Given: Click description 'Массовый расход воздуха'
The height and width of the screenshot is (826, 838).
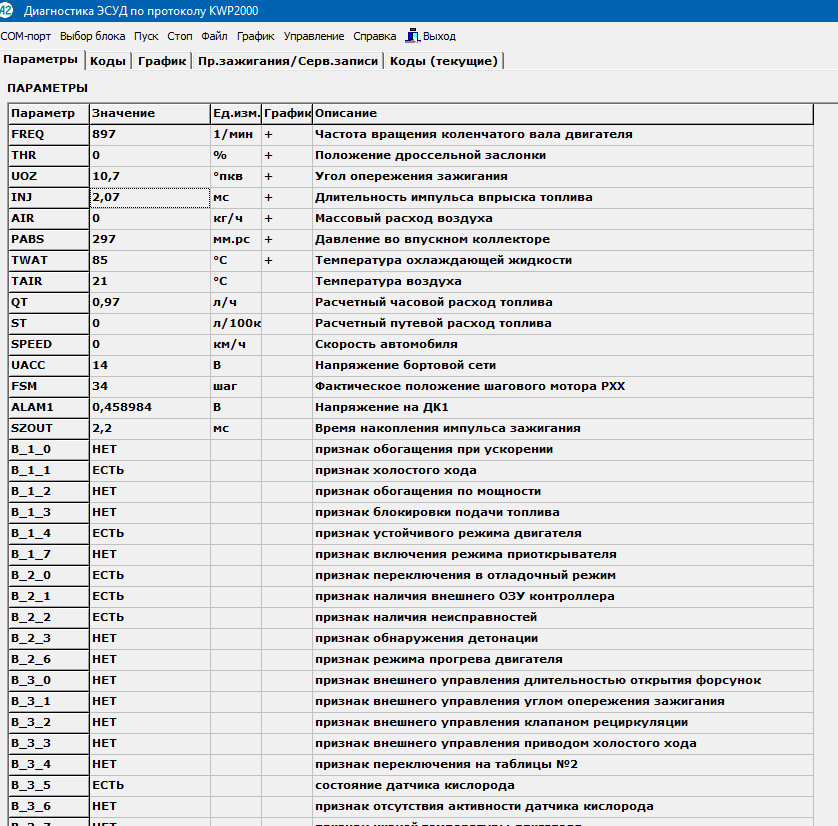Looking at the screenshot, I should 404,219.
